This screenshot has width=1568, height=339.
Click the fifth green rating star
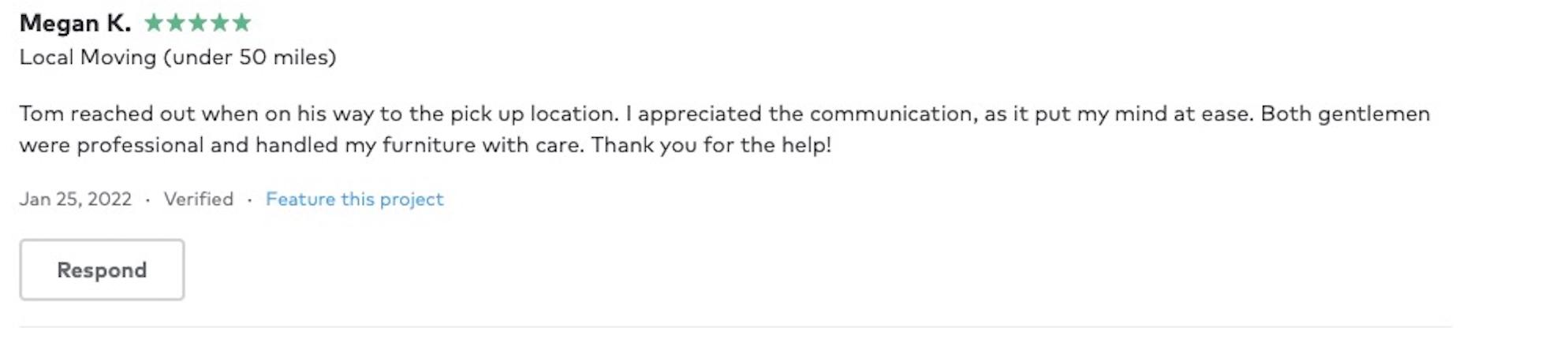(242, 23)
